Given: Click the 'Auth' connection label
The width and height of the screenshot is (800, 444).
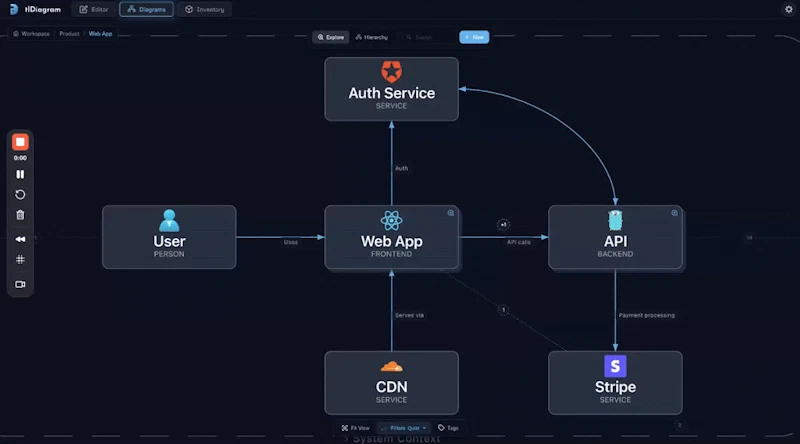Looking at the screenshot, I should [402, 168].
